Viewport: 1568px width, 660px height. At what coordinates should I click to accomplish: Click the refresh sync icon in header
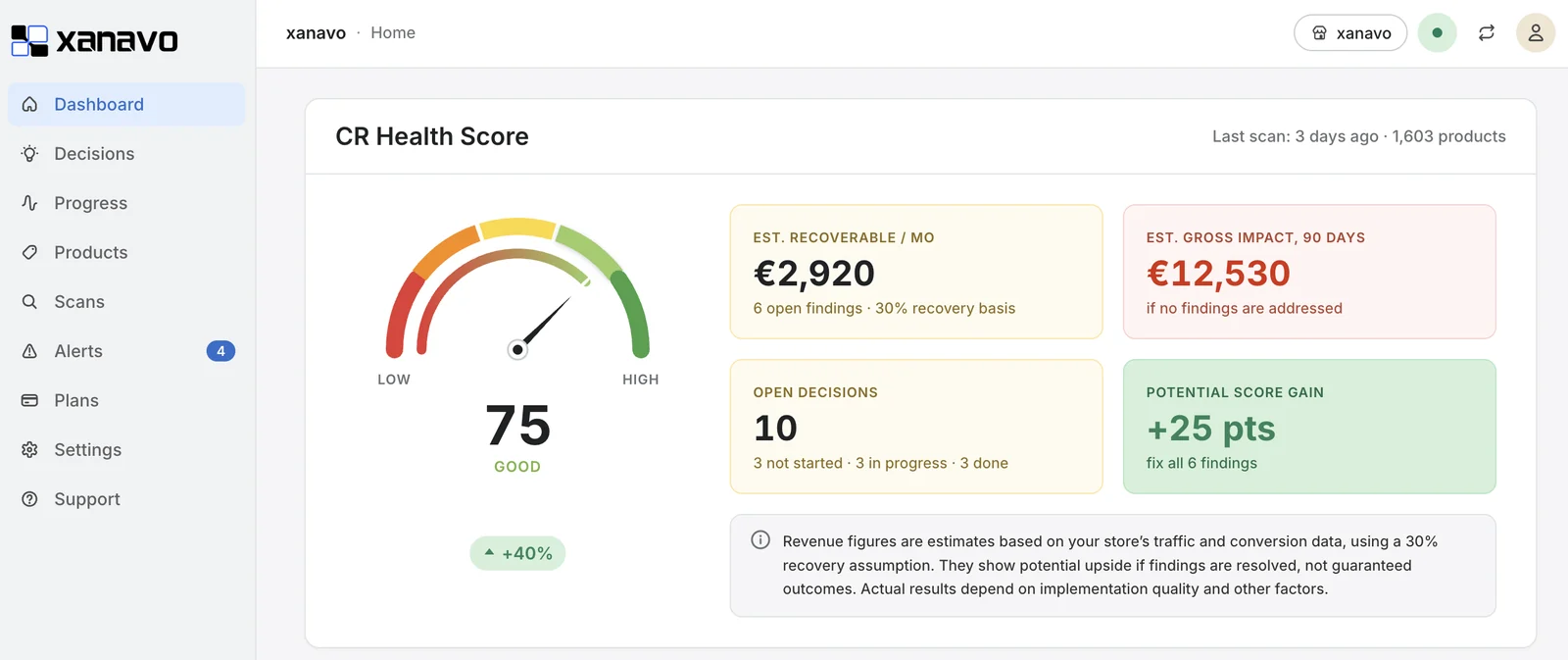[x=1487, y=33]
